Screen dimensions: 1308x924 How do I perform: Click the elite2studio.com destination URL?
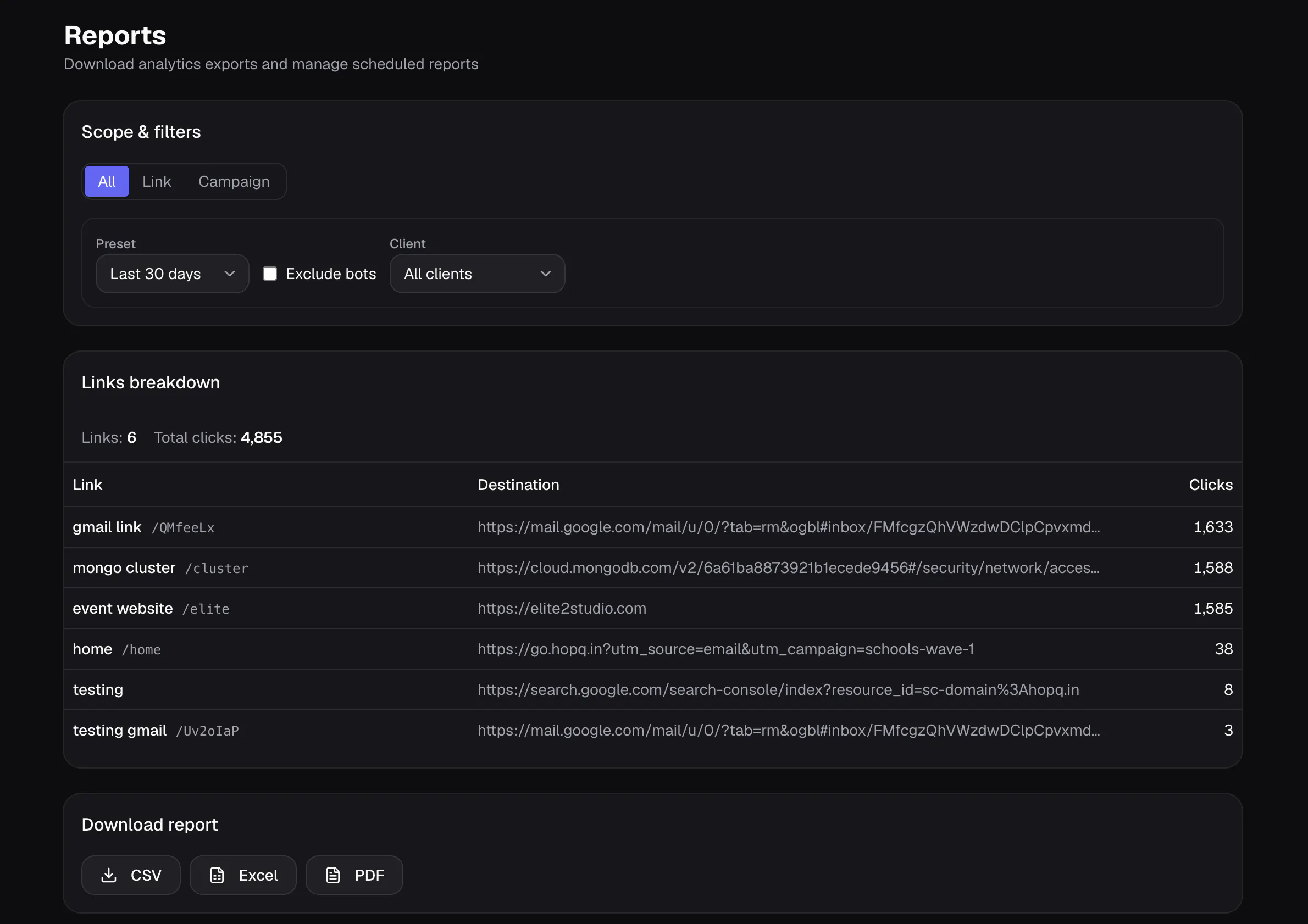click(562, 609)
